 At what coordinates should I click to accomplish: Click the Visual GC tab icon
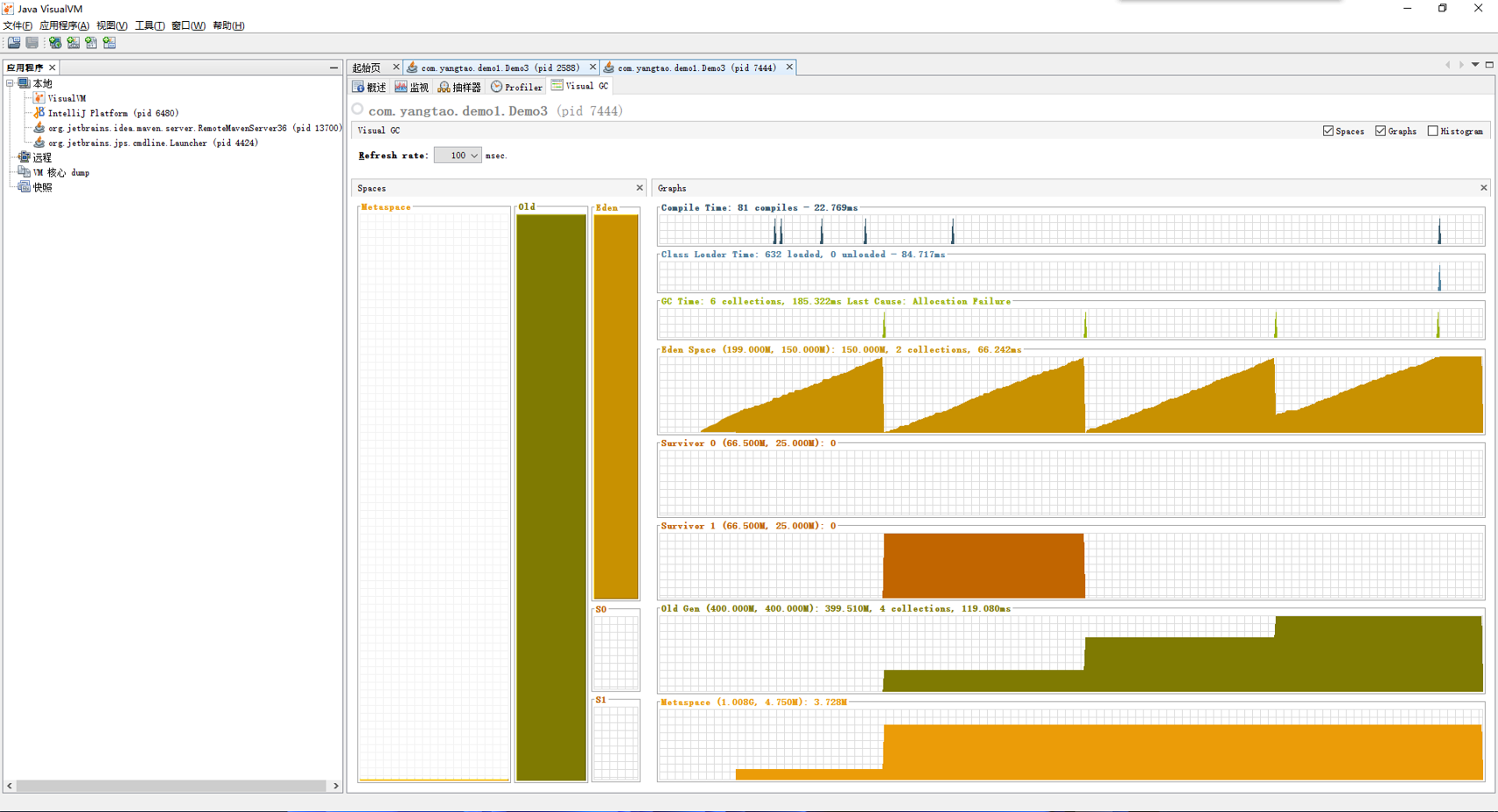557,86
